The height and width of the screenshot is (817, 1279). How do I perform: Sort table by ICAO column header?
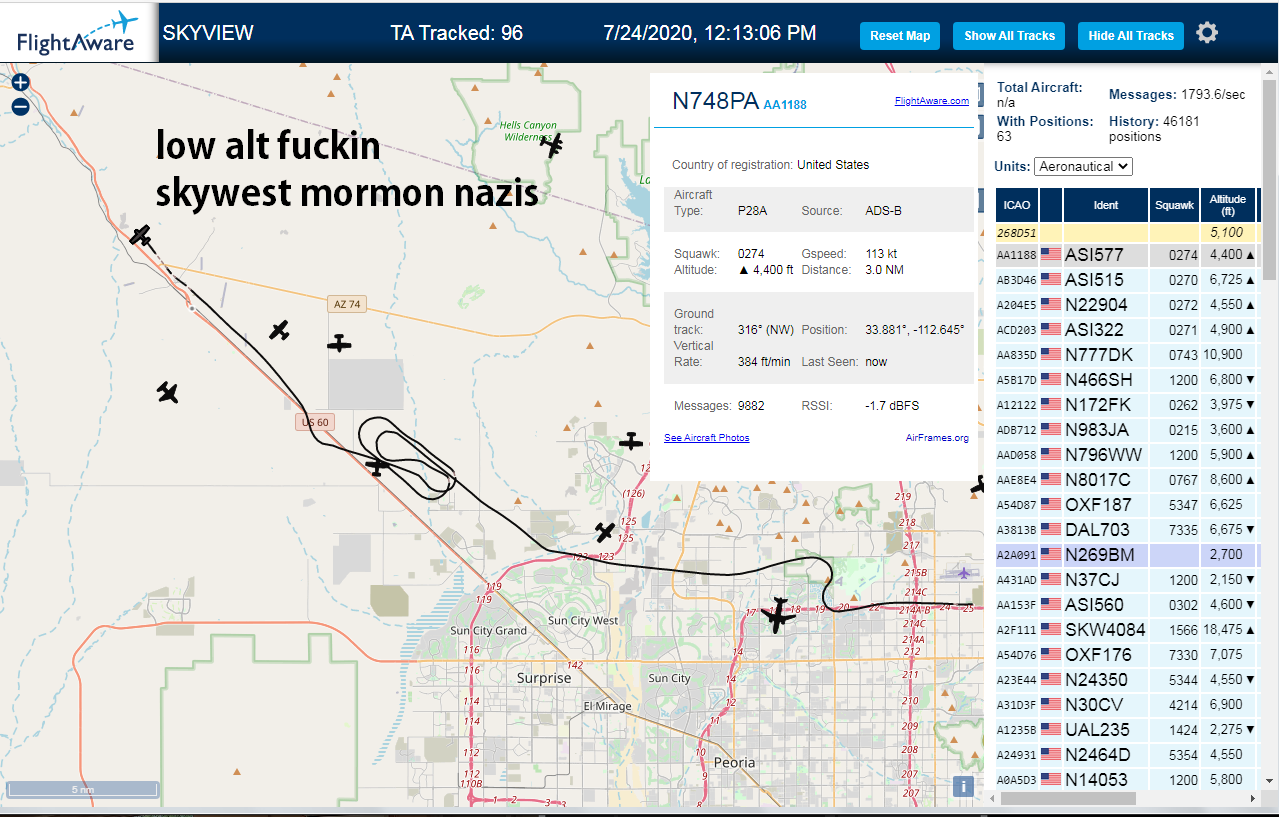(1017, 205)
